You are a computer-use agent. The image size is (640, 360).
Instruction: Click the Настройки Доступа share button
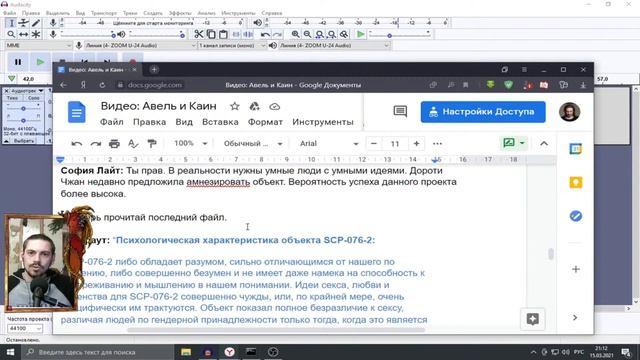coord(483,112)
